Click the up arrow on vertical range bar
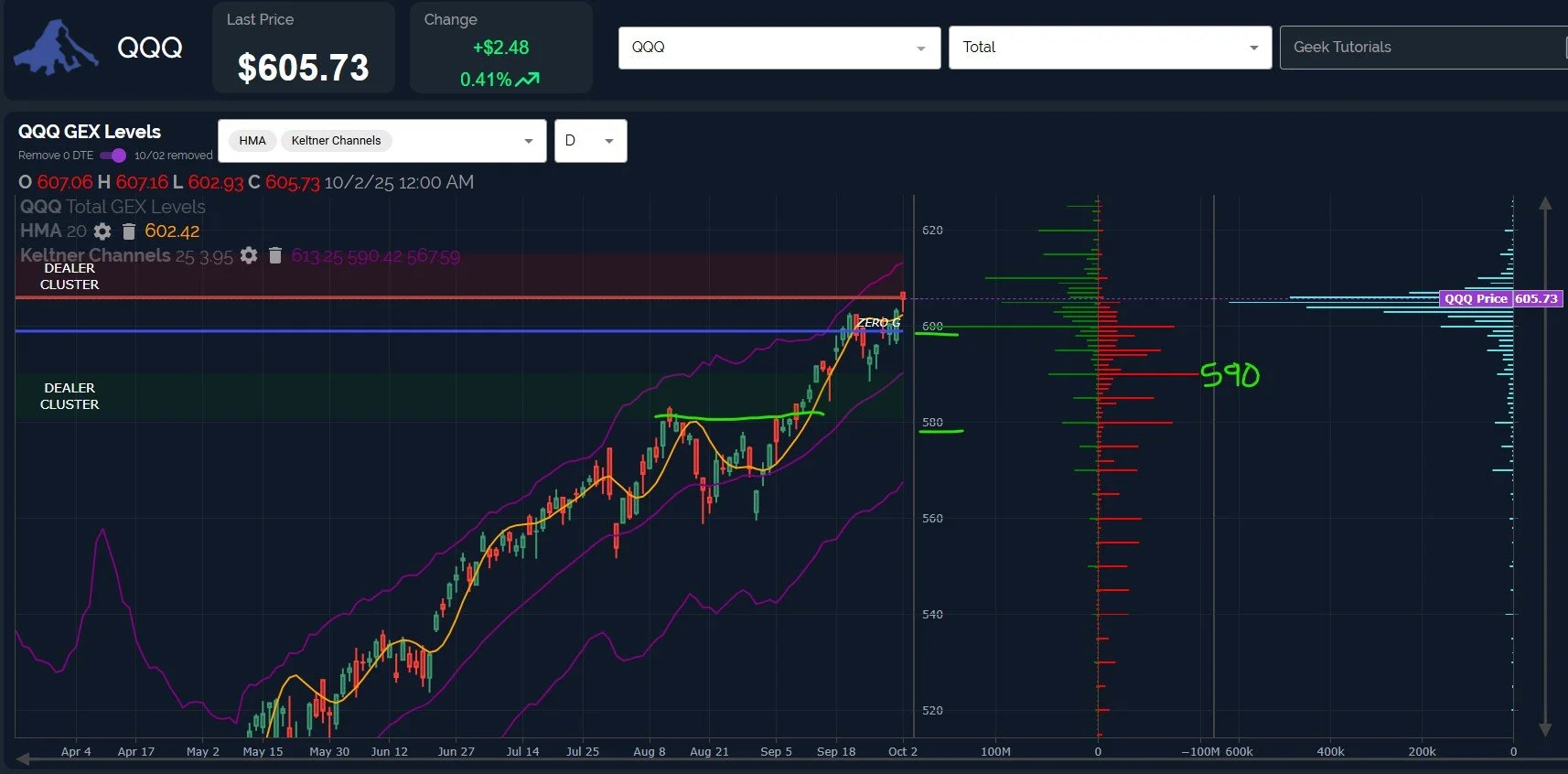Screen dimensions: 1568x774 (x=1545, y=203)
